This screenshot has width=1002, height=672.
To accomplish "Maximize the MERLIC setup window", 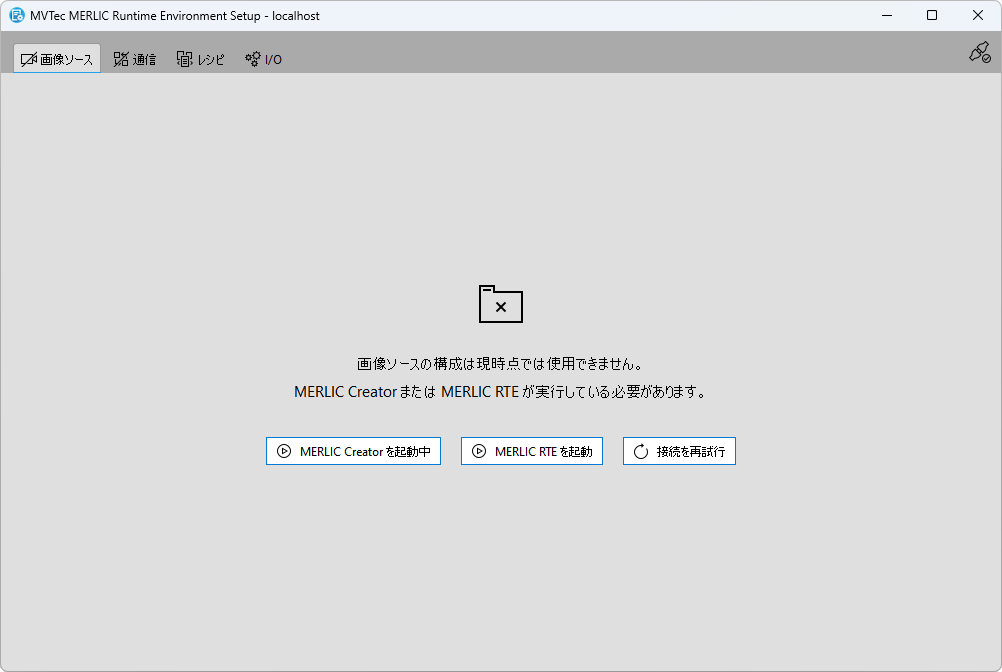I will tap(932, 16).
